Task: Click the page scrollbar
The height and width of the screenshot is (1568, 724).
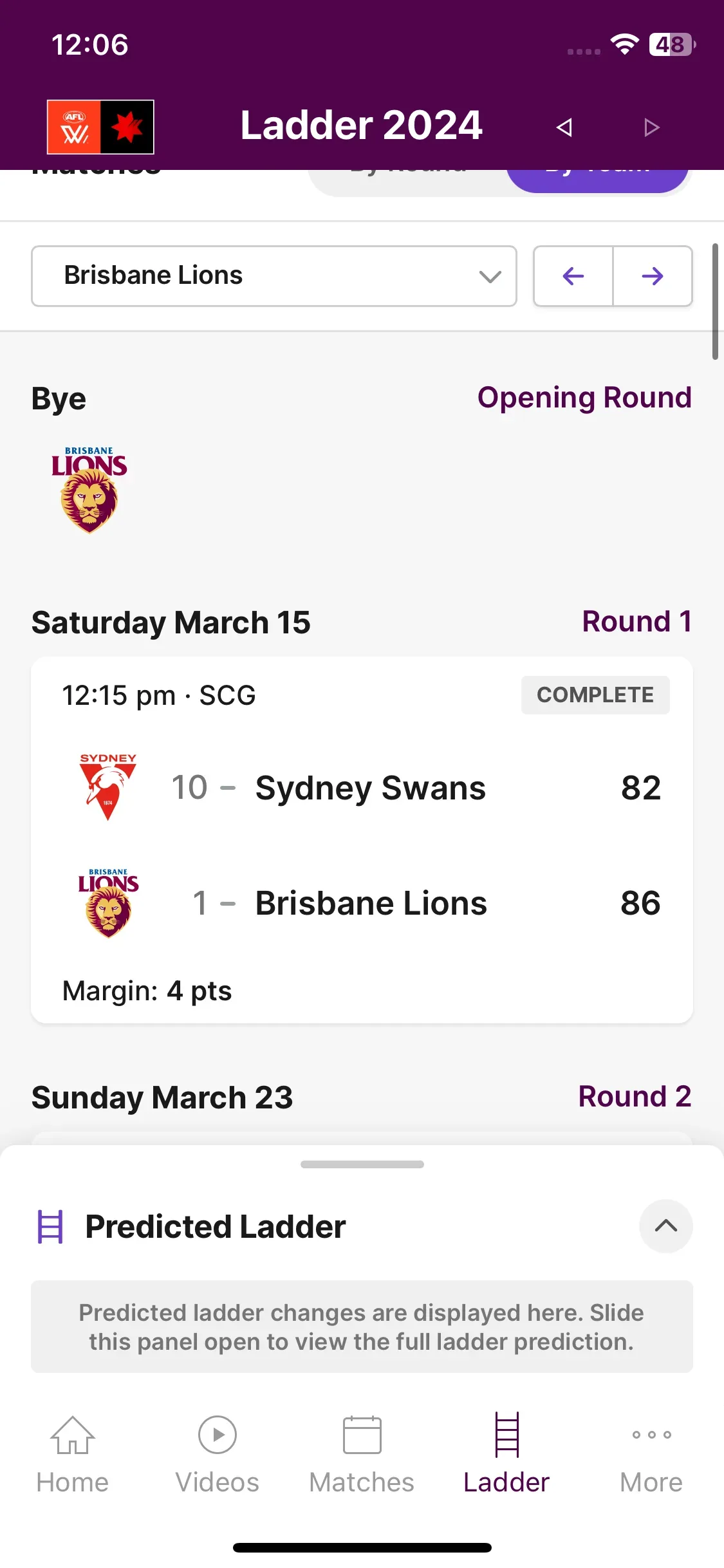Action: pos(715,301)
